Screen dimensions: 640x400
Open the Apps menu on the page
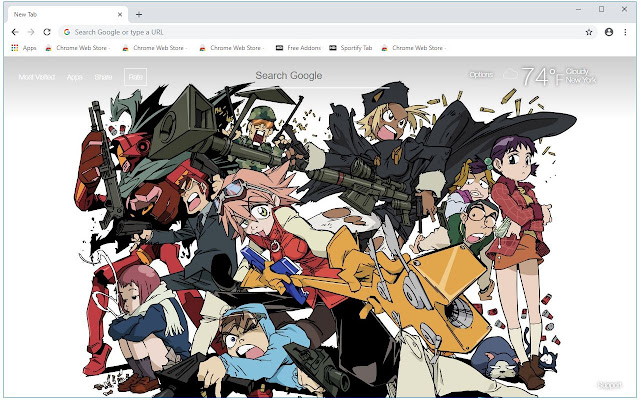(75, 77)
